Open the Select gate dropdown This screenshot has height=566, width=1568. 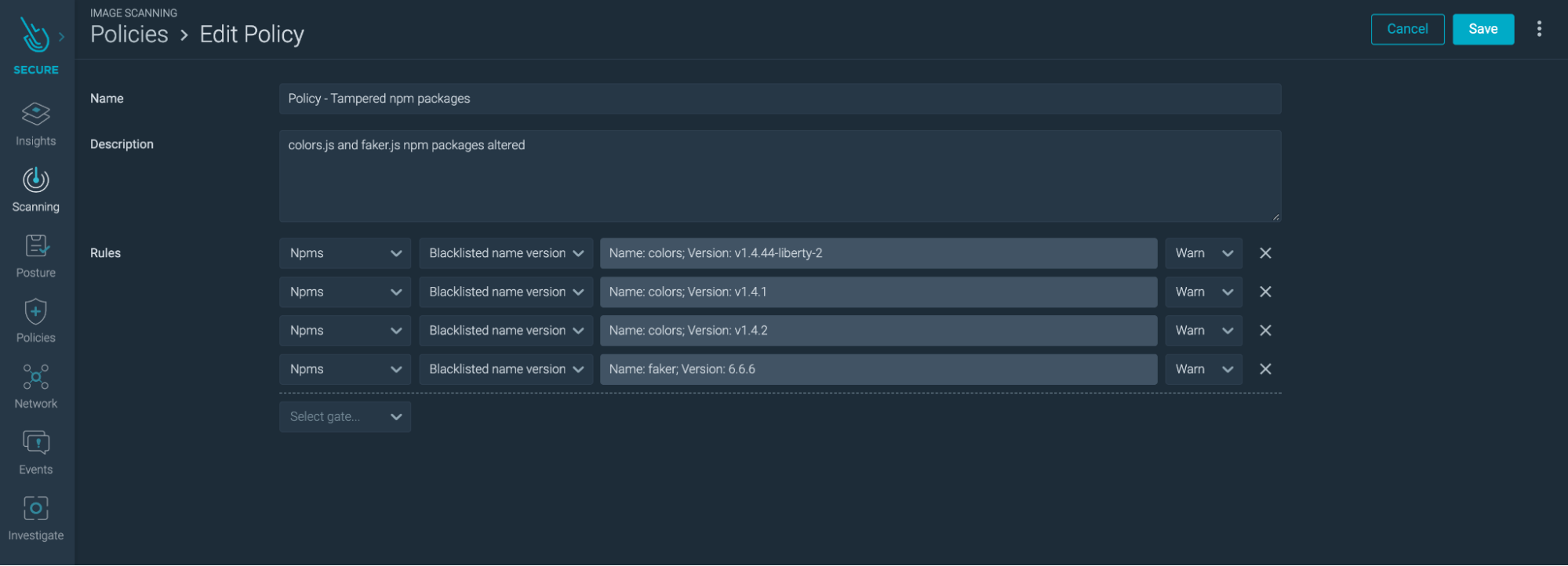pyautogui.click(x=345, y=416)
